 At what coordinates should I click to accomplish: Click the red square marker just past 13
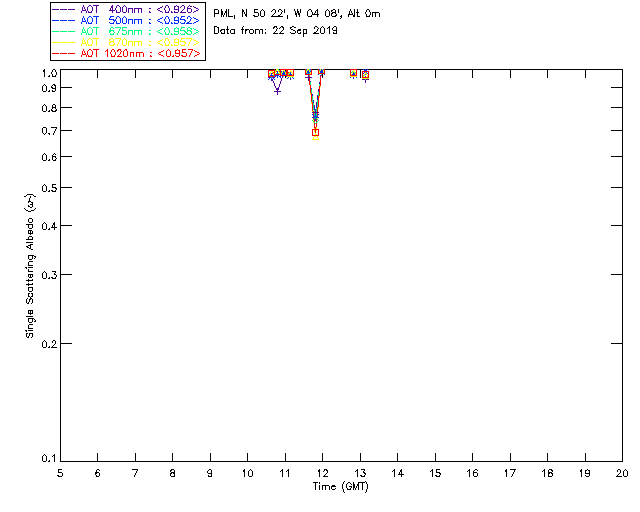coord(365,75)
